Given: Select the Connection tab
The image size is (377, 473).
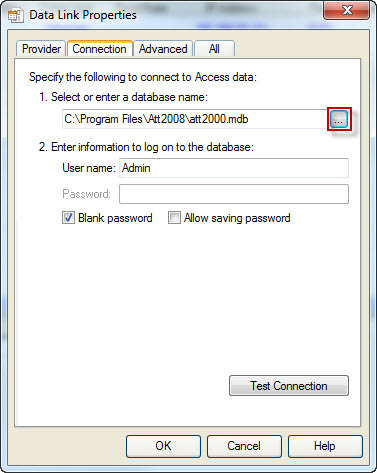Looking at the screenshot, I should click(100, 49).
